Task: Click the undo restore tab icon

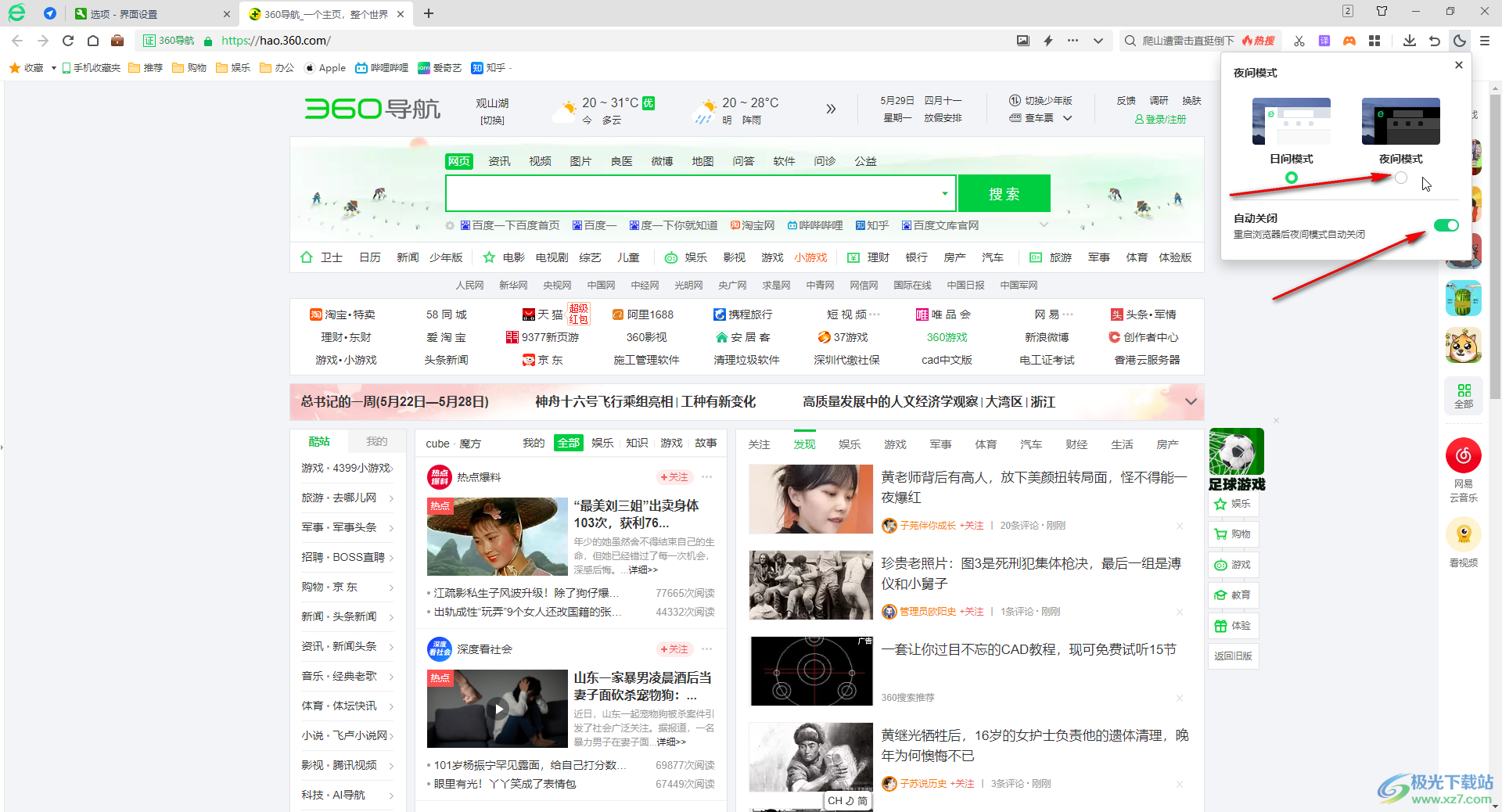Action: click(x=1435, y=41)
